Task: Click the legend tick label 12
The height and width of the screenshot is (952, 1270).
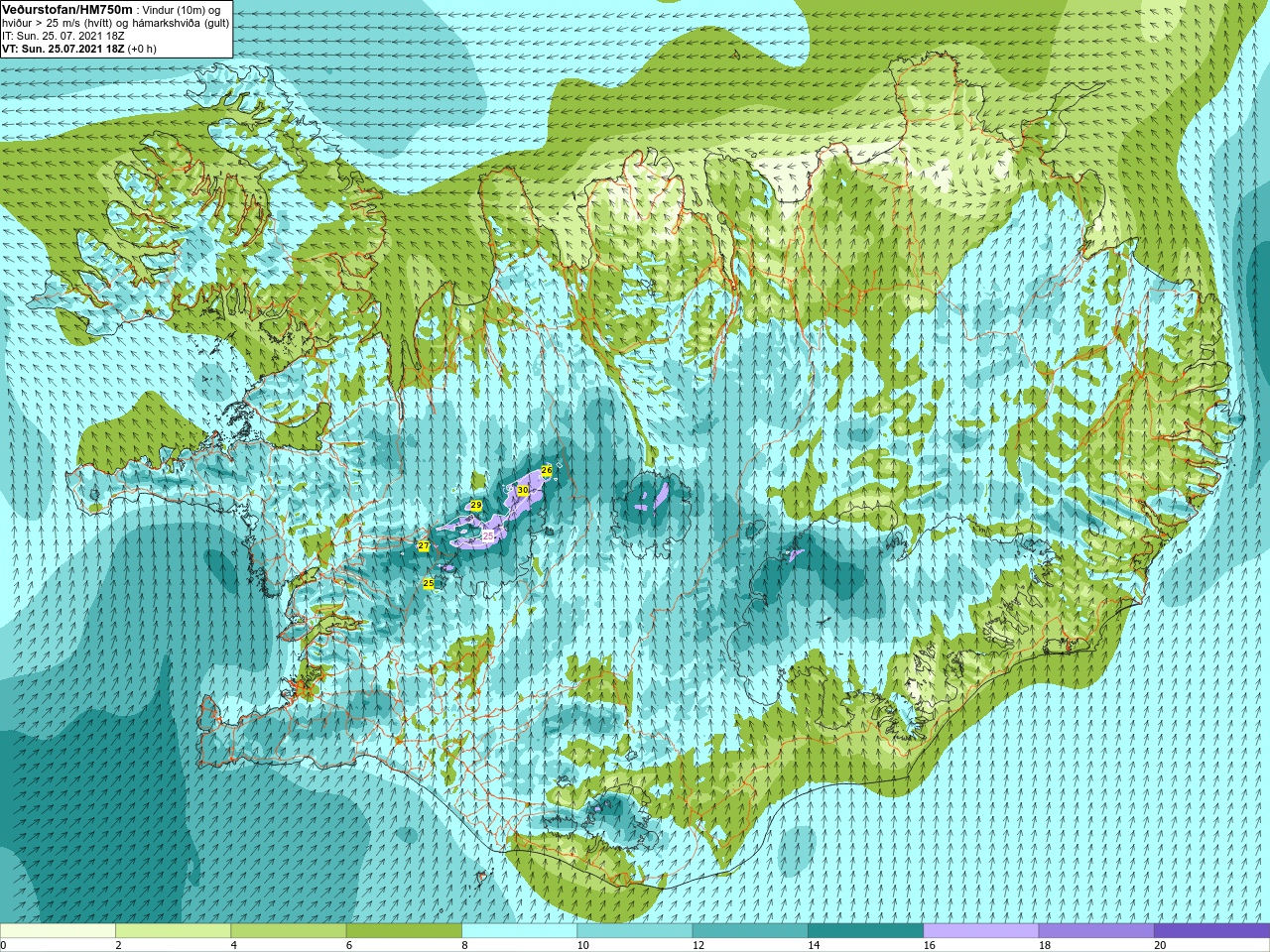Action: (x=698, y=945)
